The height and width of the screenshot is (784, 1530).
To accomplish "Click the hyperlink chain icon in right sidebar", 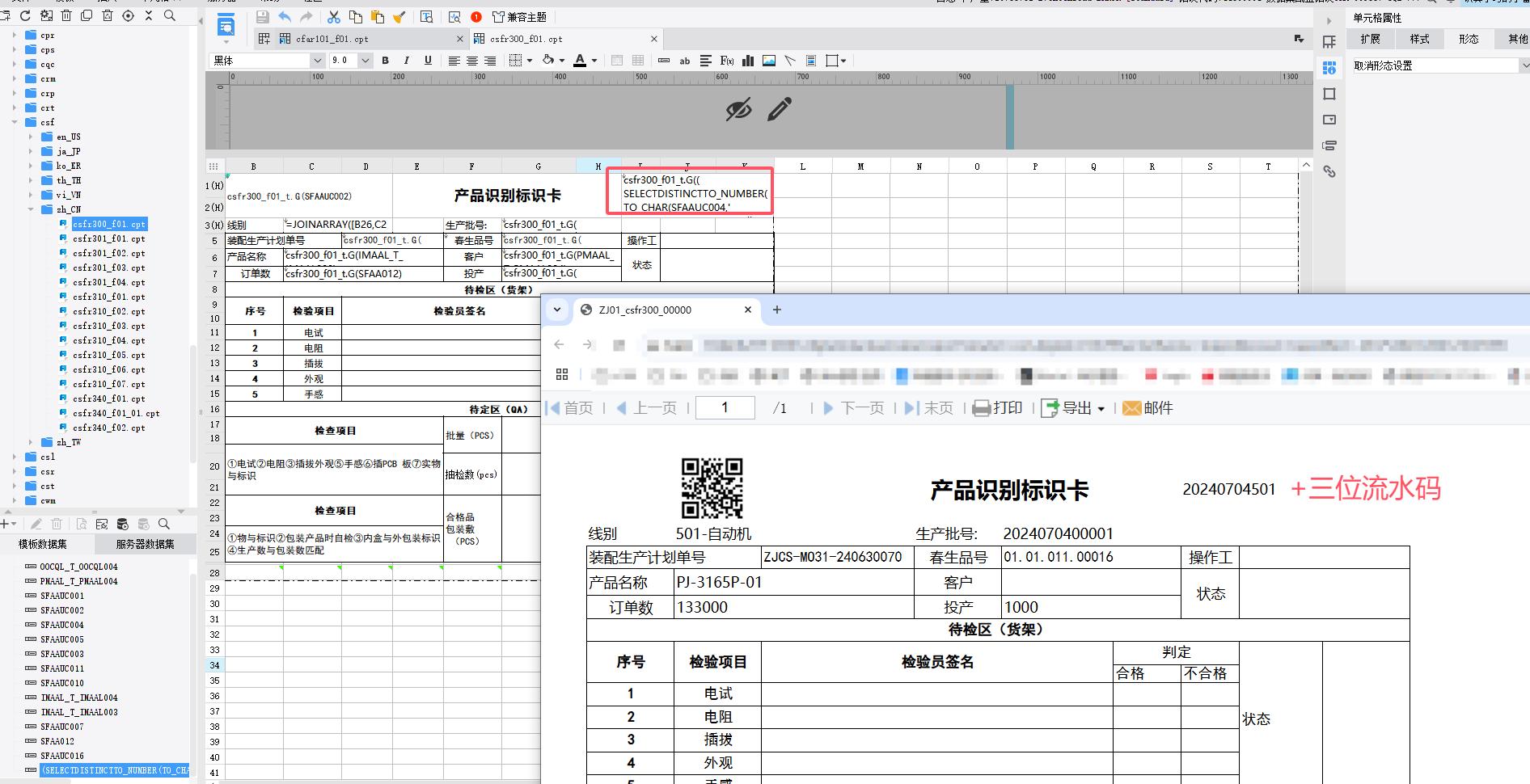I will [1329, 171].
